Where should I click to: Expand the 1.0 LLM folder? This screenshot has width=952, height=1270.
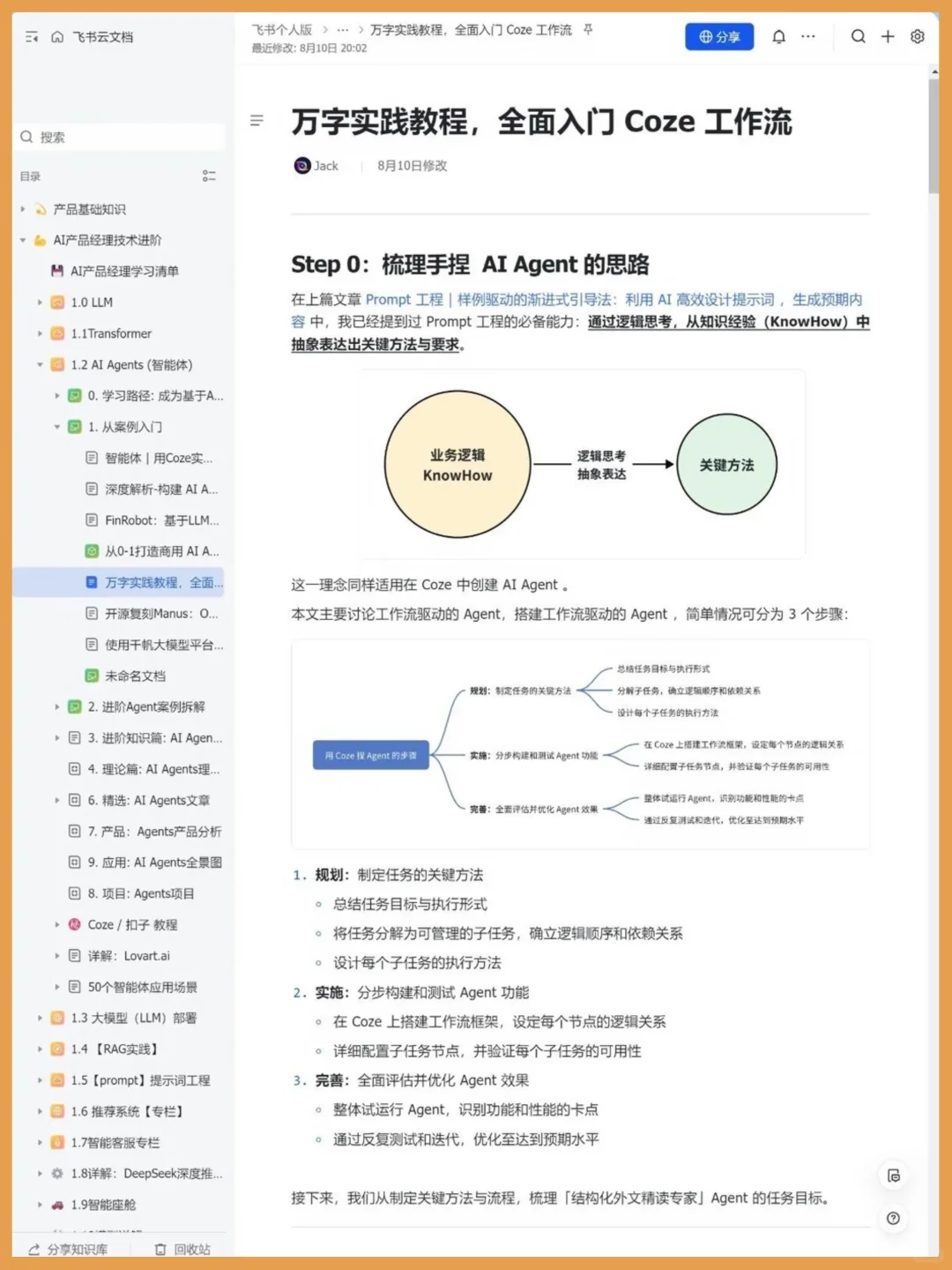pyautogui.click(x=40, y=303)
